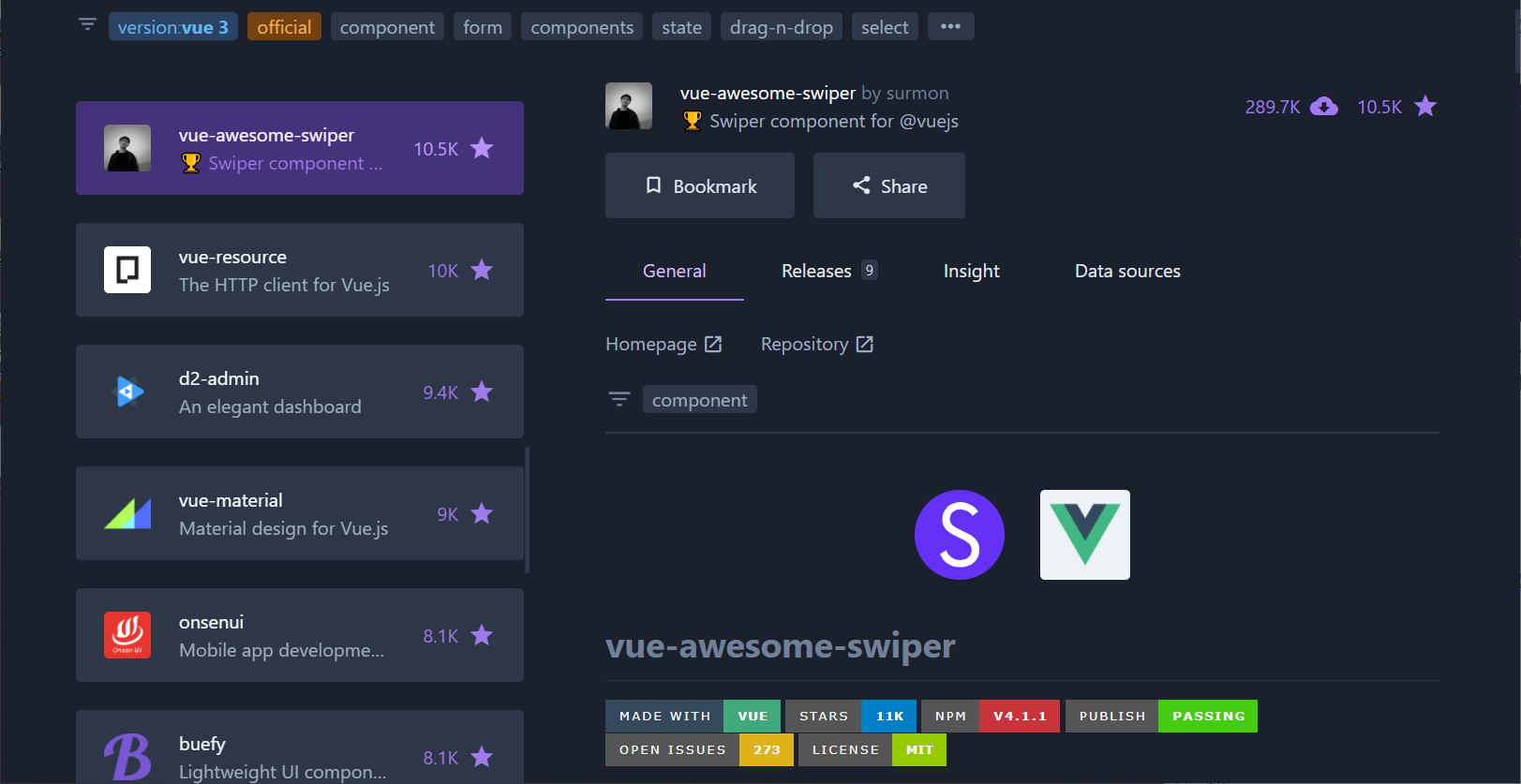
Task: Click trophy icon in detail header
Action: click(x=693, y=121)
